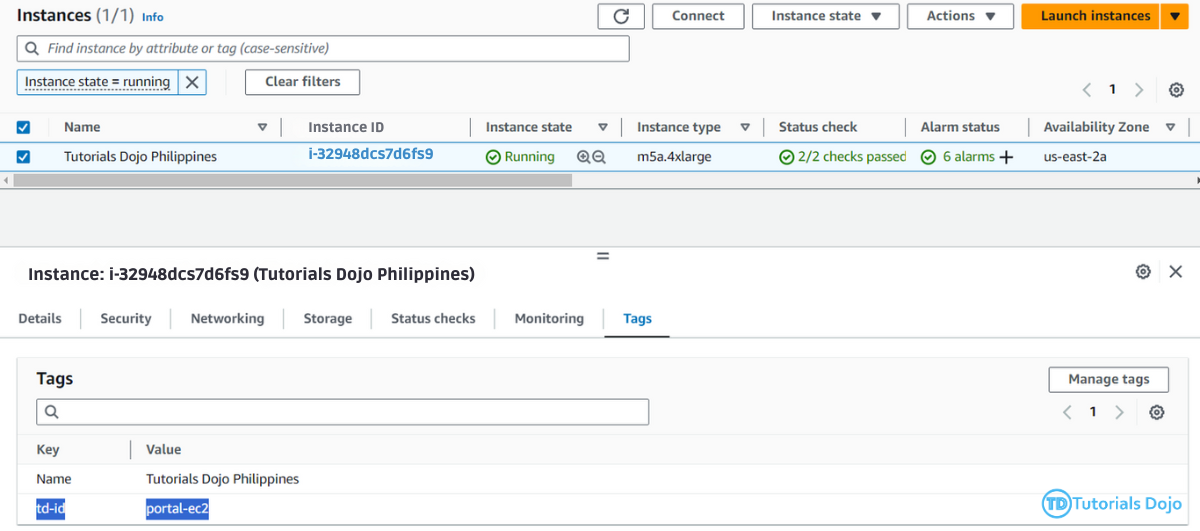Open Instance state dropdown button
Viewport: 1200px width, 531px height.
(826, 16)
